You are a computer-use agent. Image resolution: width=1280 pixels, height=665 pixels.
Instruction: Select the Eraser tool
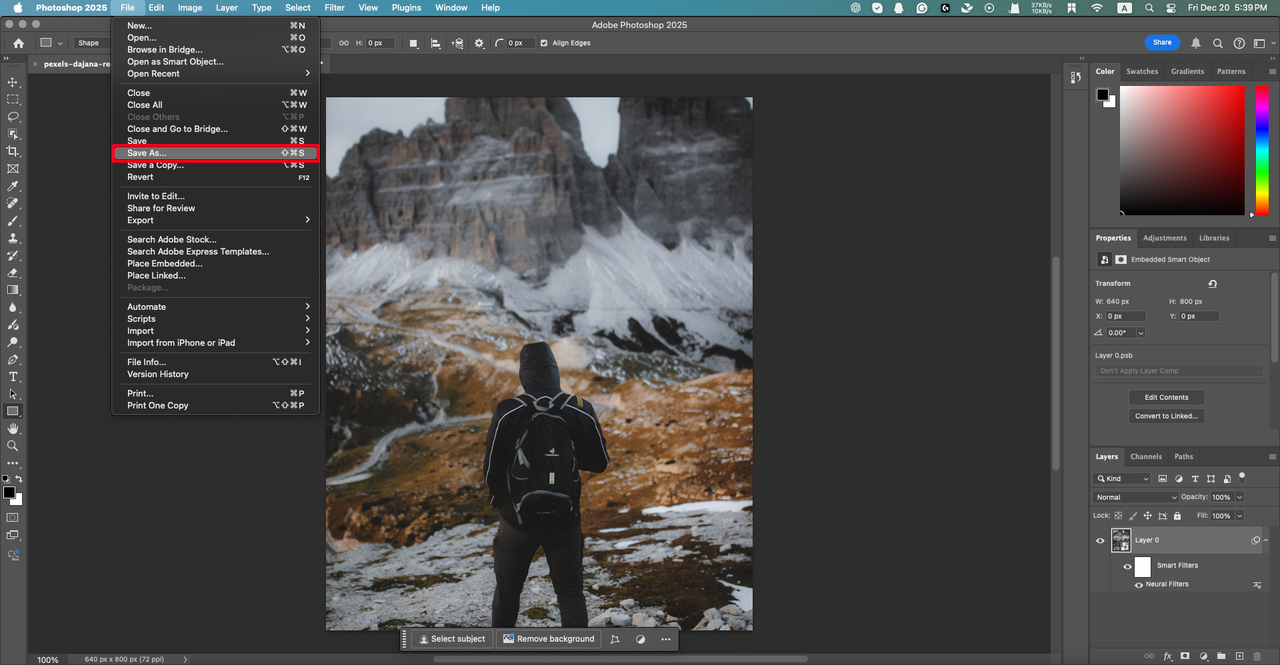(13, 273)
